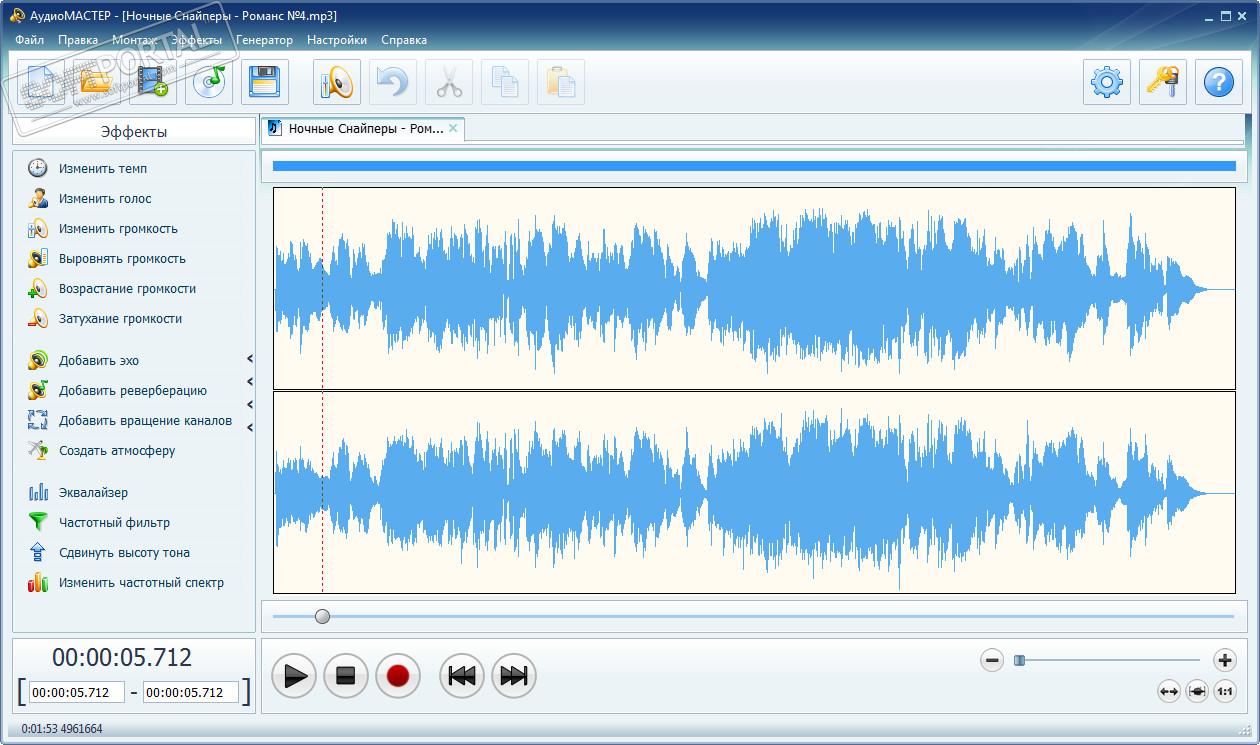Click the Copy toolbar icon

(x=505, y=82)
